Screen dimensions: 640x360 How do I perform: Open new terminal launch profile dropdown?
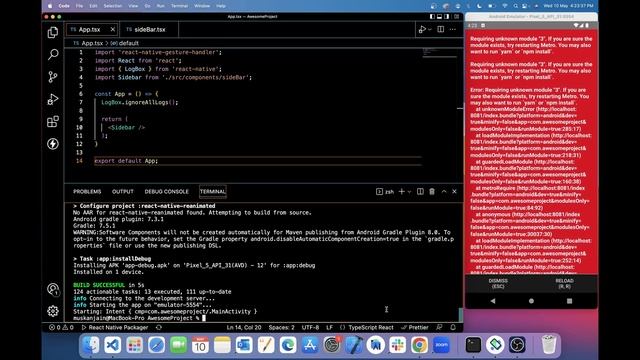point(409,192)
